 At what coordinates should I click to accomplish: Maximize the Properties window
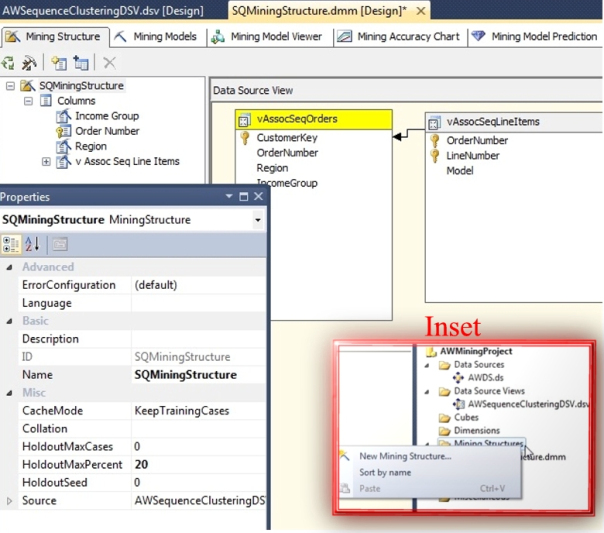(x=243, y=197)
